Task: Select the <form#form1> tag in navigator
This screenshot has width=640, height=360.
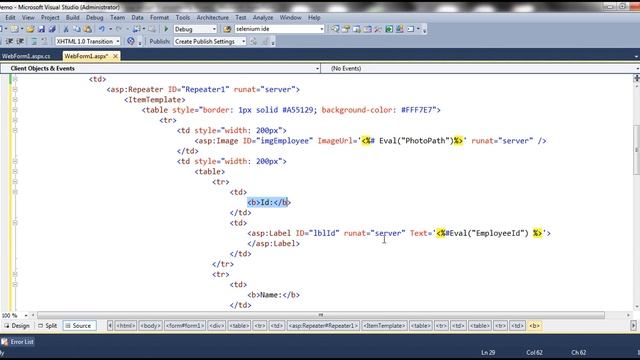Action: (x=185, y=326)
